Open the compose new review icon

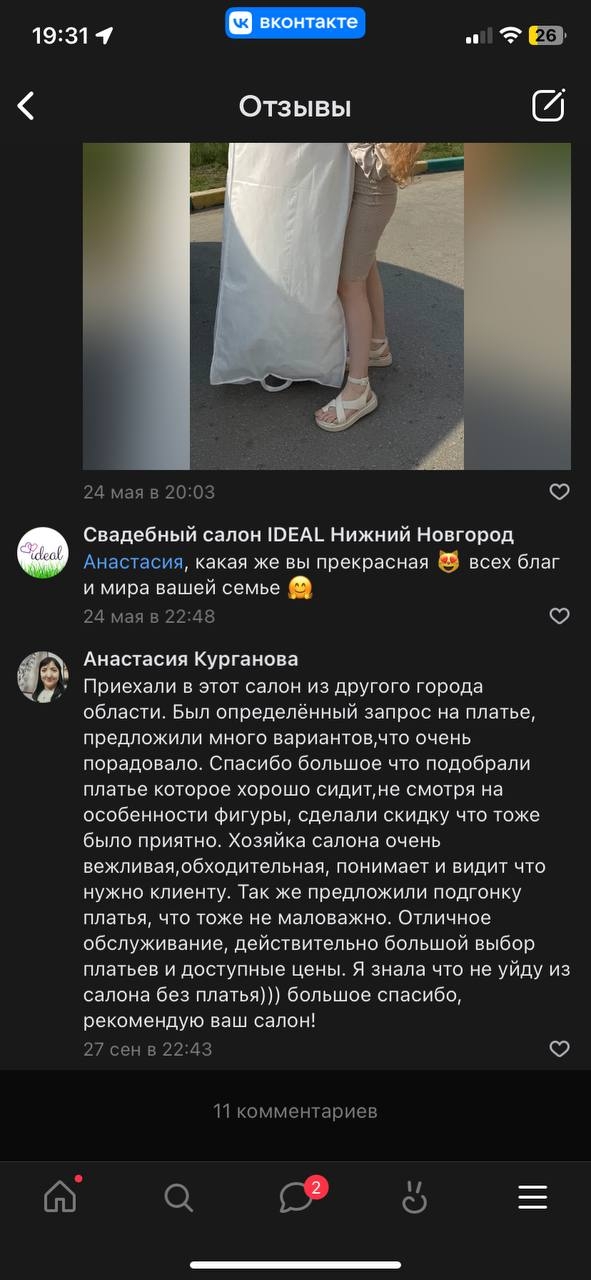[x=548, y=105]
